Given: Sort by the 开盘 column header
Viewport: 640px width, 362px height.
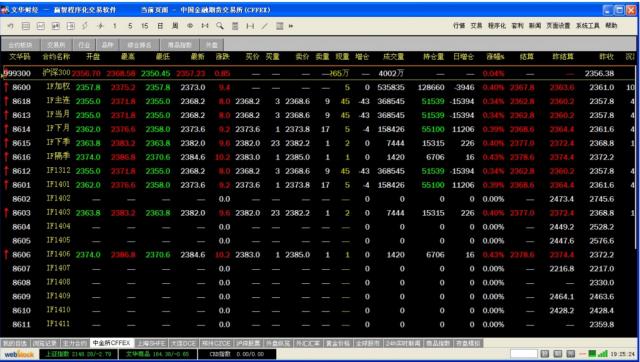Looking at the screenshot, I should [93, 57].
